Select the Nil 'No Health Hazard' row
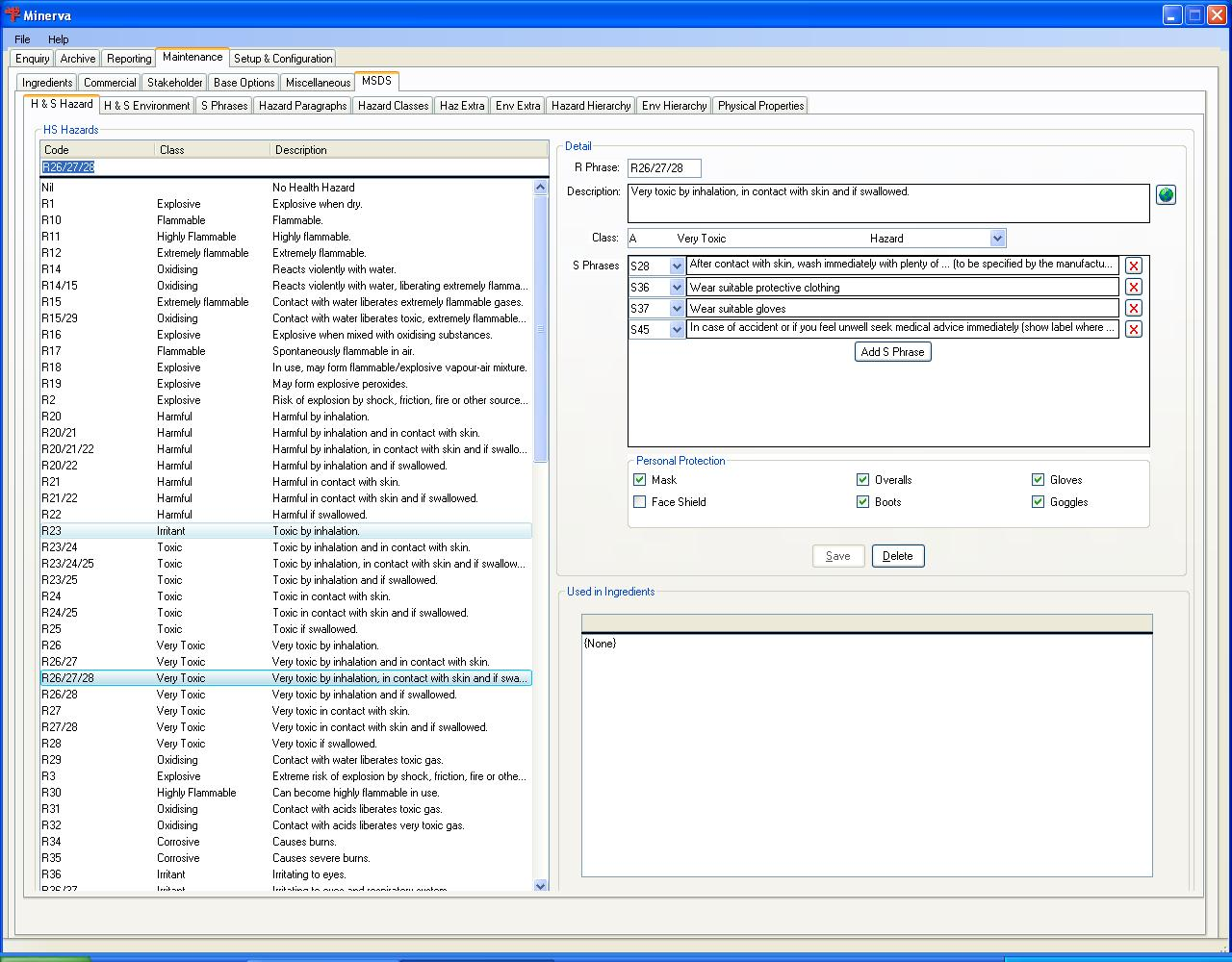 286,188
